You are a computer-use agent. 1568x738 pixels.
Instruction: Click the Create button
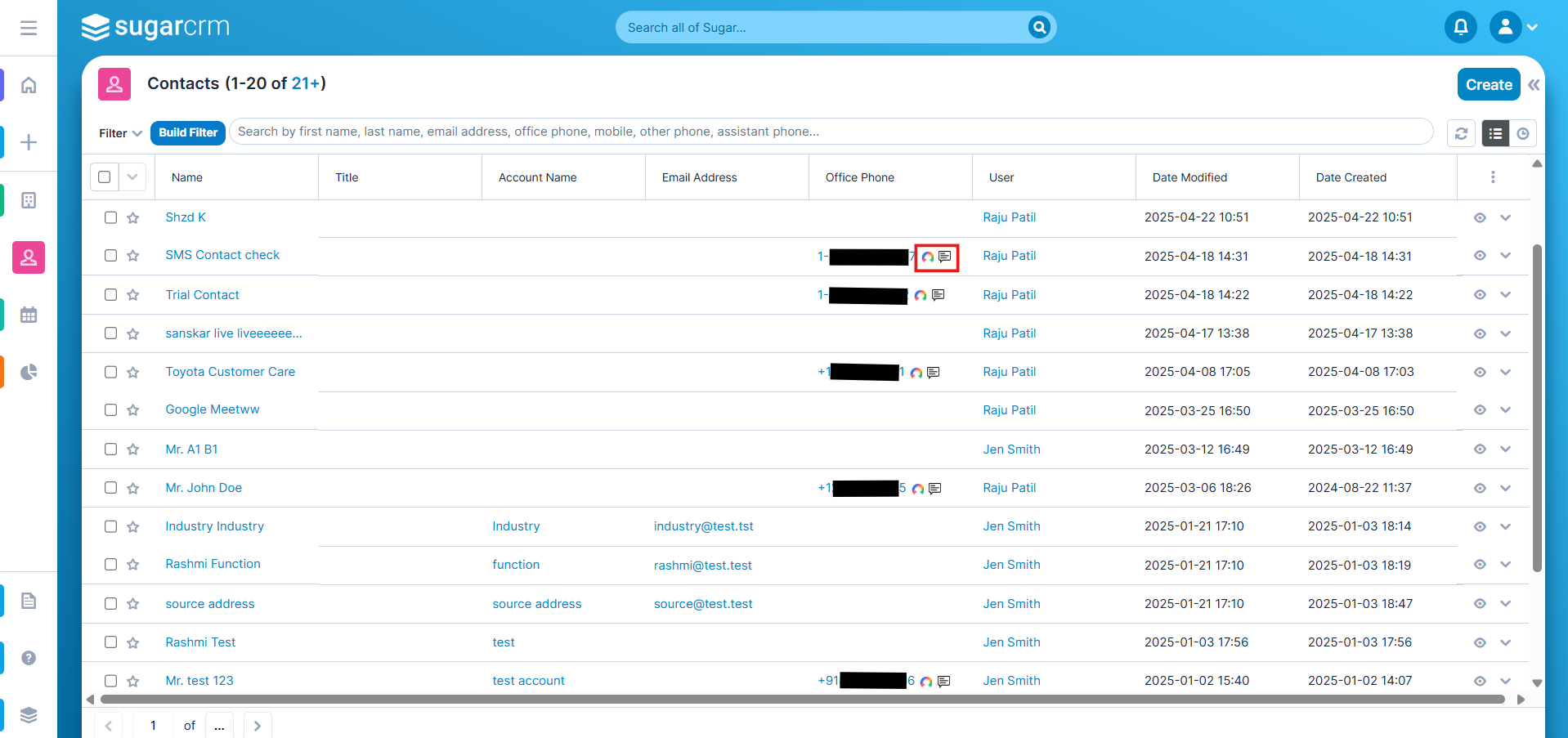point(1489,84)
